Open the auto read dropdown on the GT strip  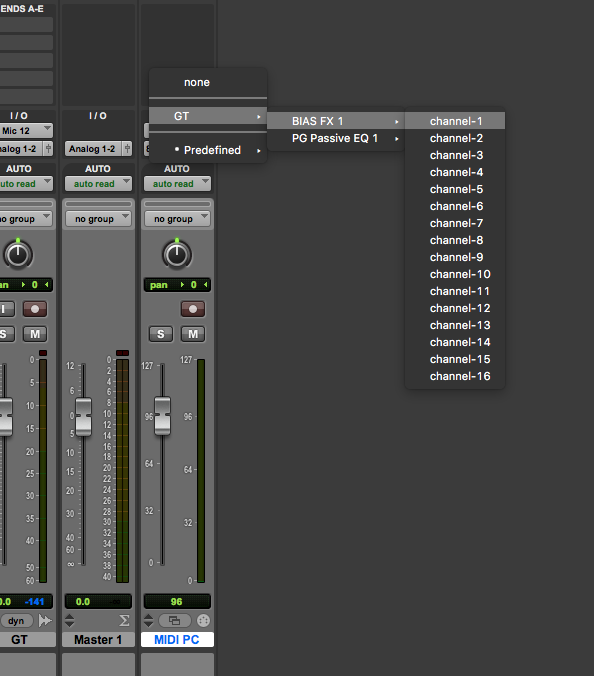tap(26, 184)
